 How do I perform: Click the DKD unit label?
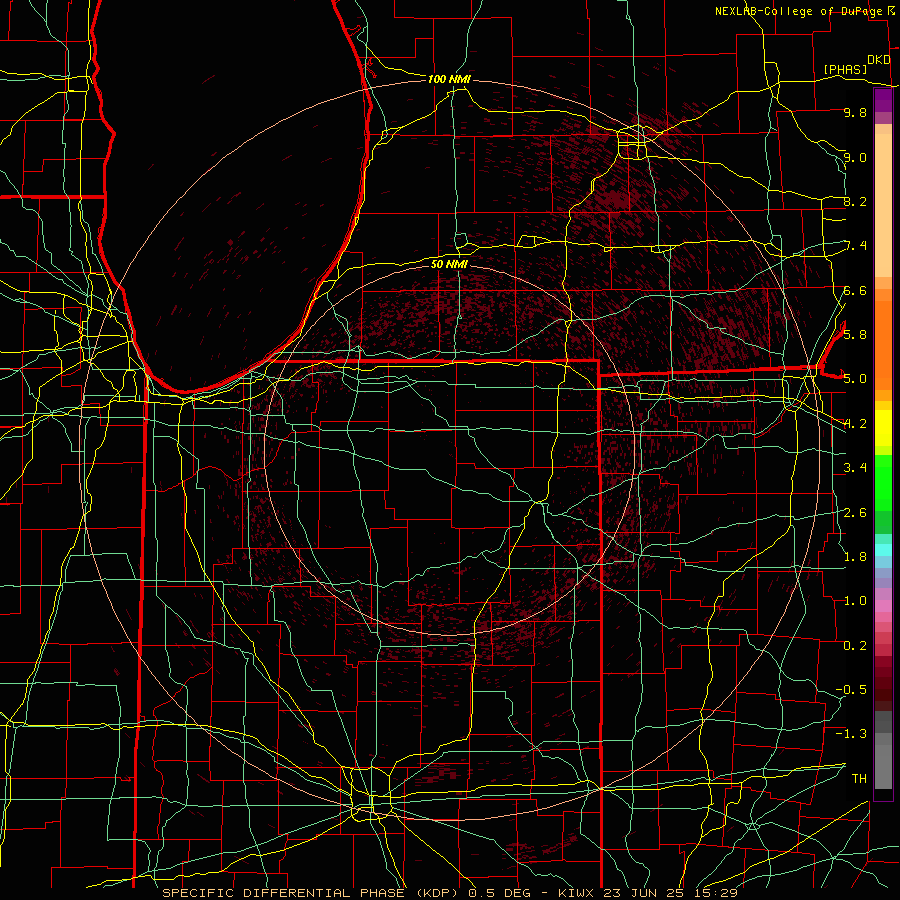tap(879, 60)
